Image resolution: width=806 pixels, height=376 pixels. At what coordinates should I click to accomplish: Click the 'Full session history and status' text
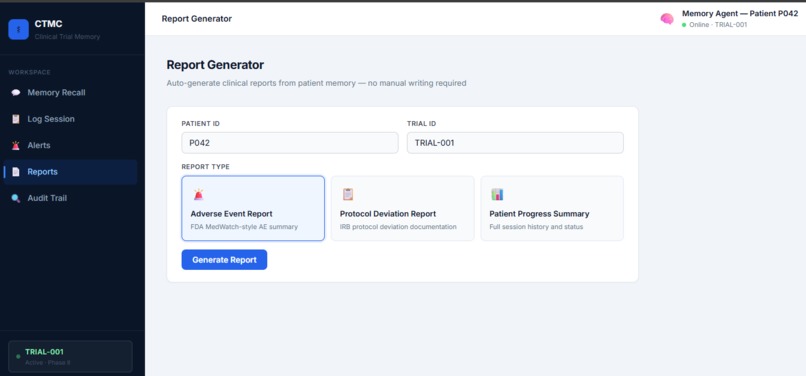pyautogui.click(x=536, y=227)
